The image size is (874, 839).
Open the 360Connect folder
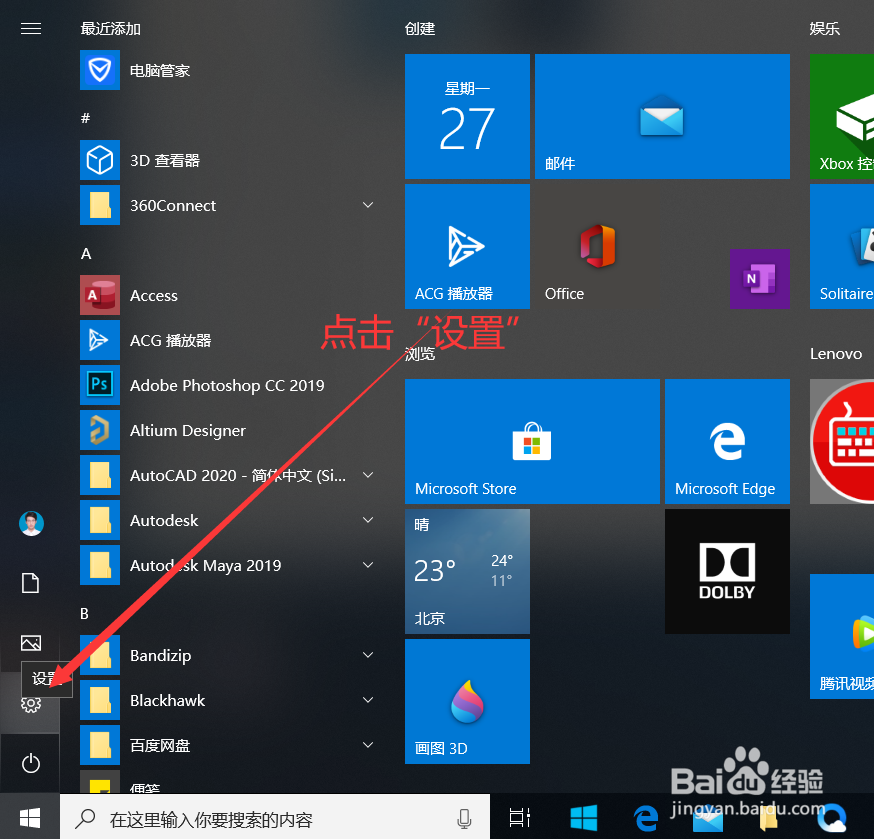click(x=229, y=205)
